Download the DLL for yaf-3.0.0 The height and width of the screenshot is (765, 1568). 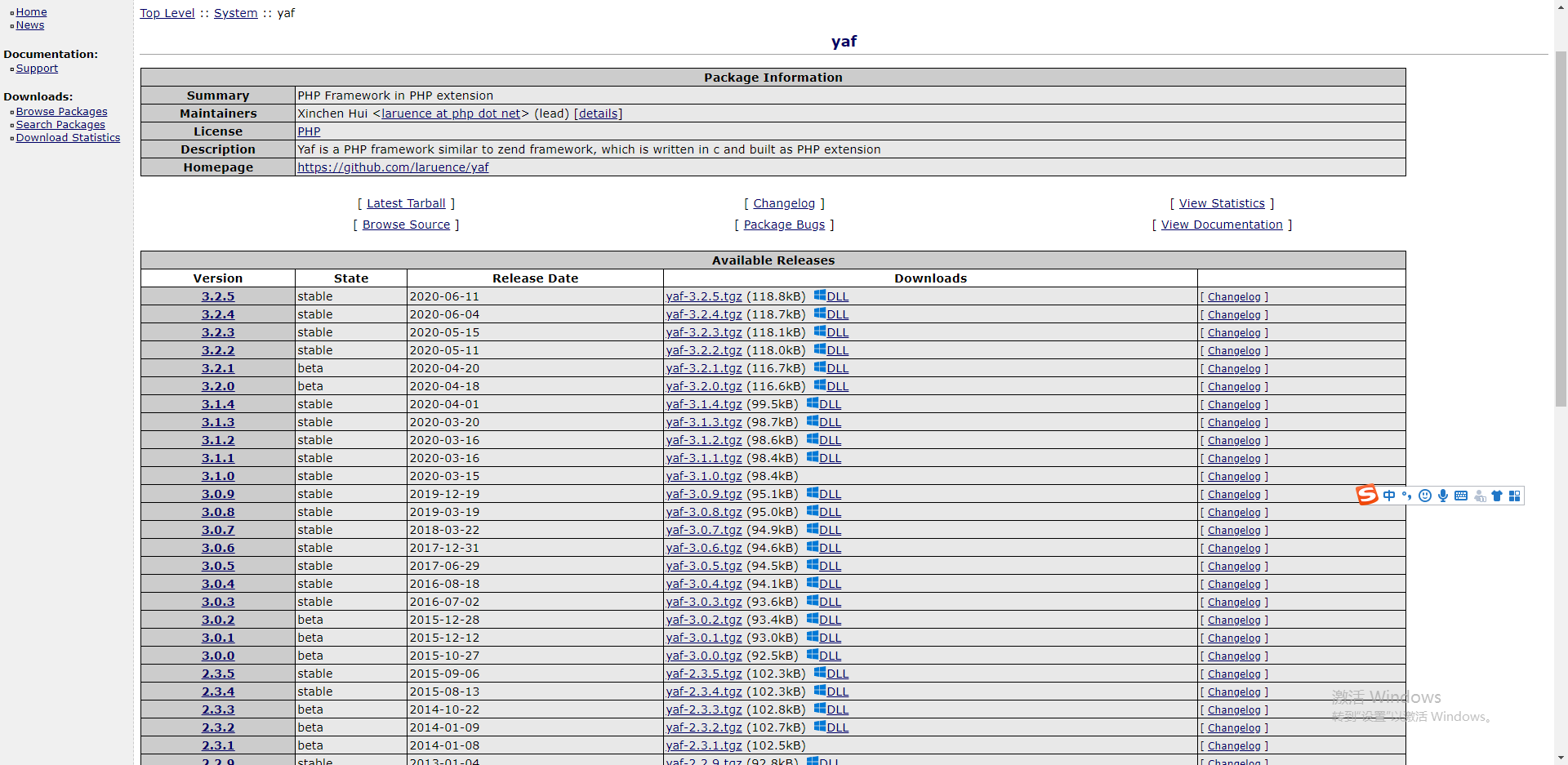(830, 656)
